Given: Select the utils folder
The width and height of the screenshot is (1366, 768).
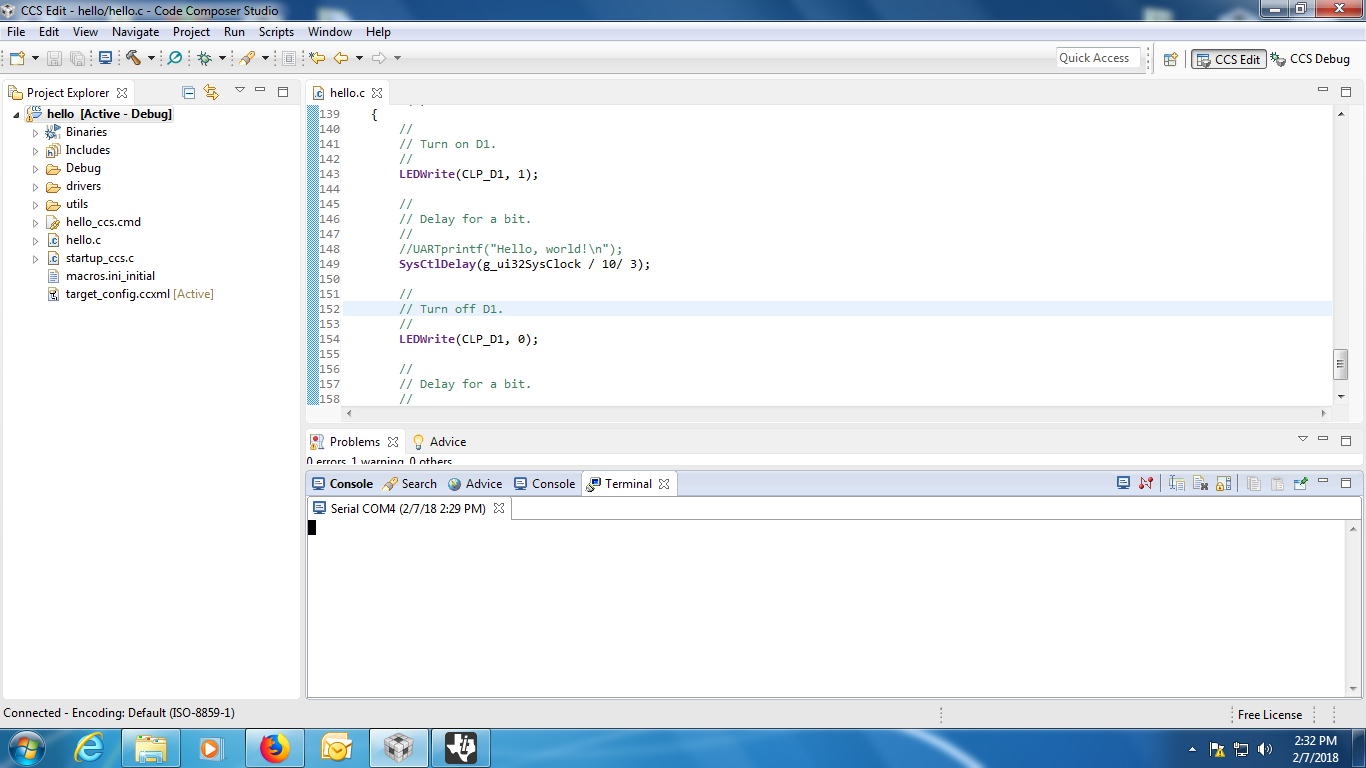Looking at the screenshot, I should (x=77, y=204).
